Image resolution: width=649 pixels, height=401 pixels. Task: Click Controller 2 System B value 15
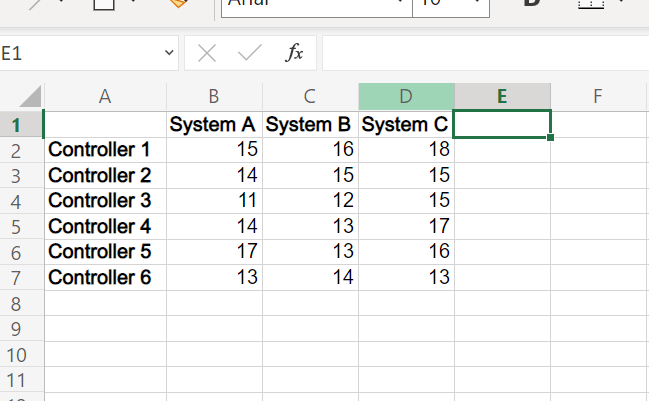tap(310, 176)
